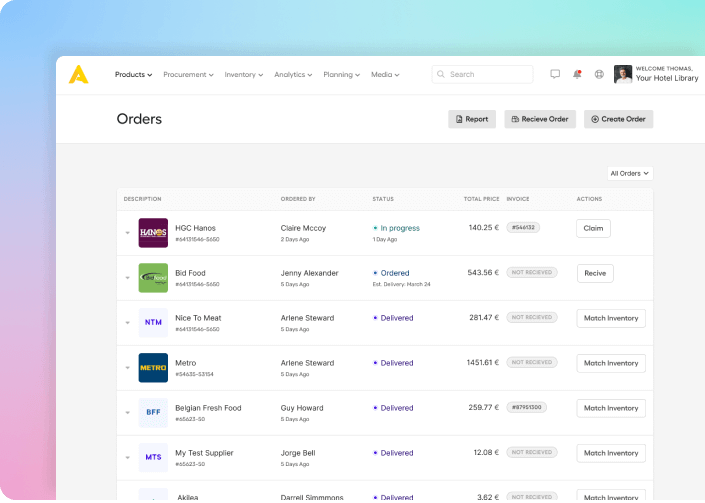The width and height of the screenshot is (705, 503).
Task: Click the Ordered status for Bid Food
Action: [395, 273]
